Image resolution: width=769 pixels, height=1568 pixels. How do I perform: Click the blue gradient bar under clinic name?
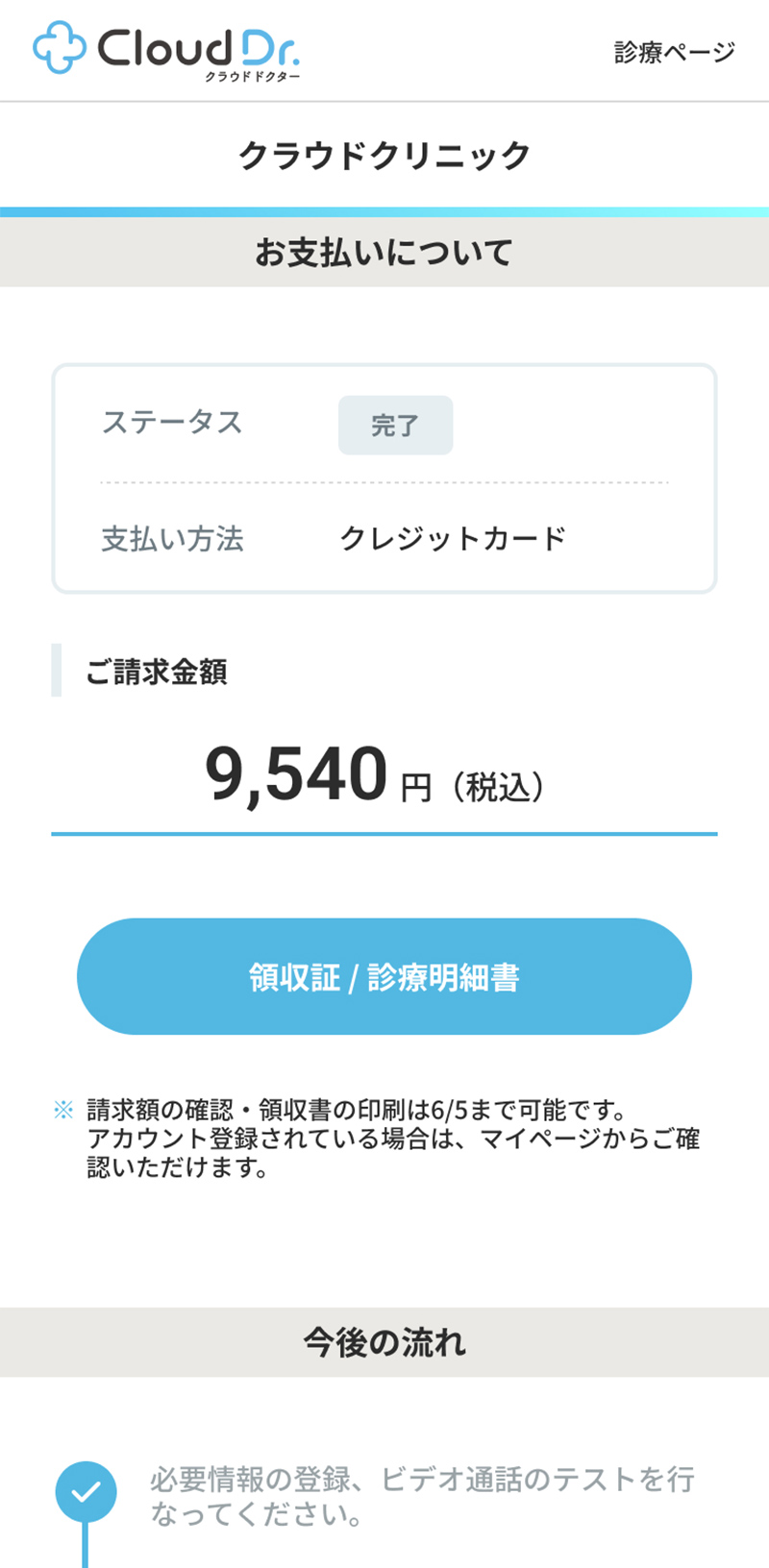(x=384, y=211)
